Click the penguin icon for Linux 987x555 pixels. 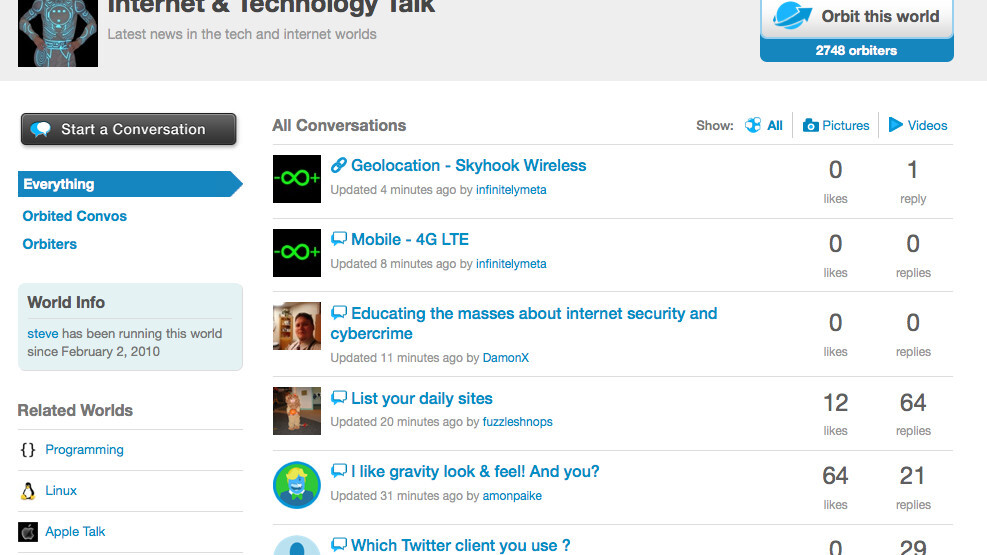(28, 491)
